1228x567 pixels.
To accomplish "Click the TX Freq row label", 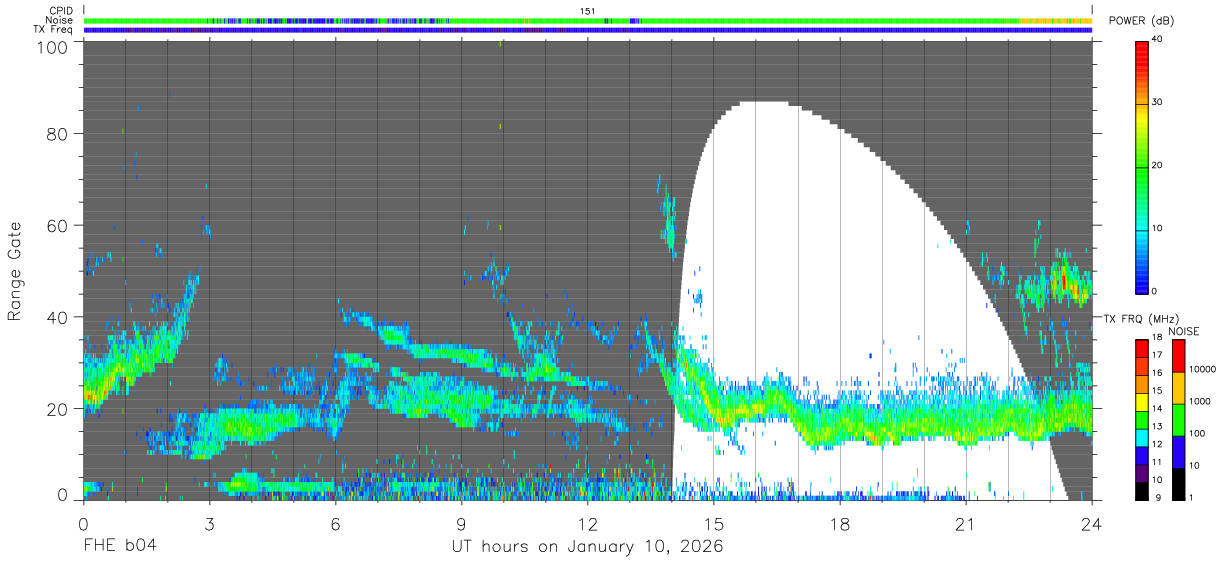I will point(53,29).
